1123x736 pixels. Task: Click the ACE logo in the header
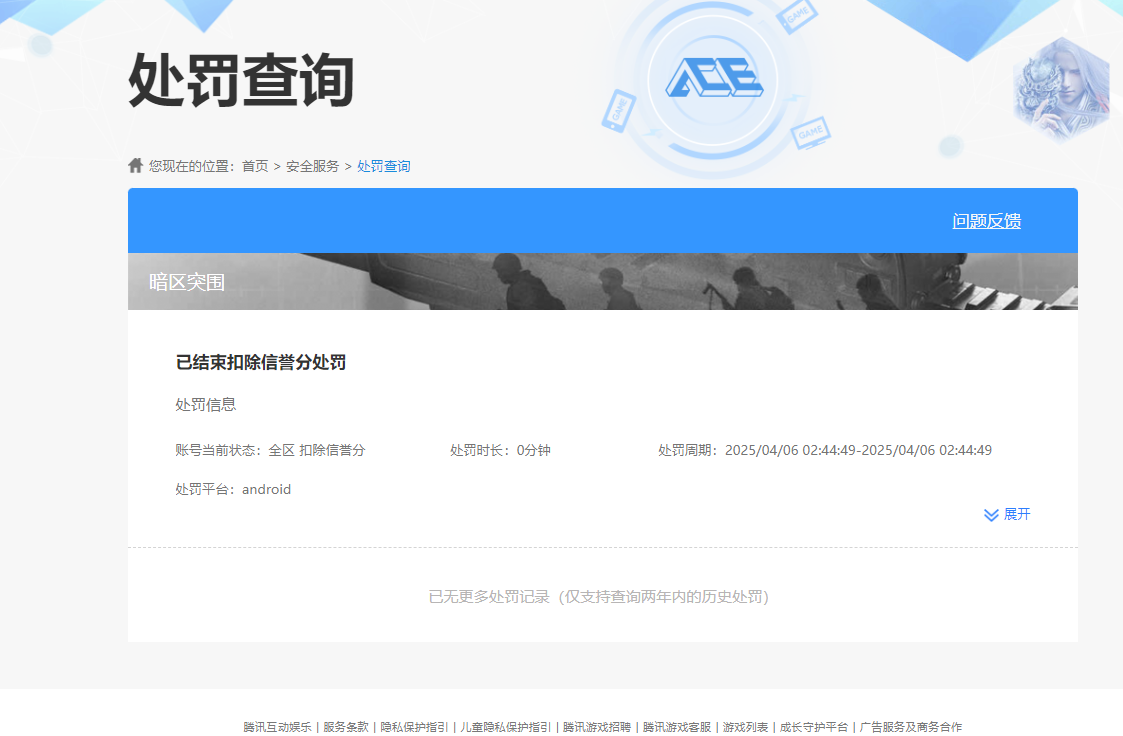pyautogui.click(x=713, y=77)
